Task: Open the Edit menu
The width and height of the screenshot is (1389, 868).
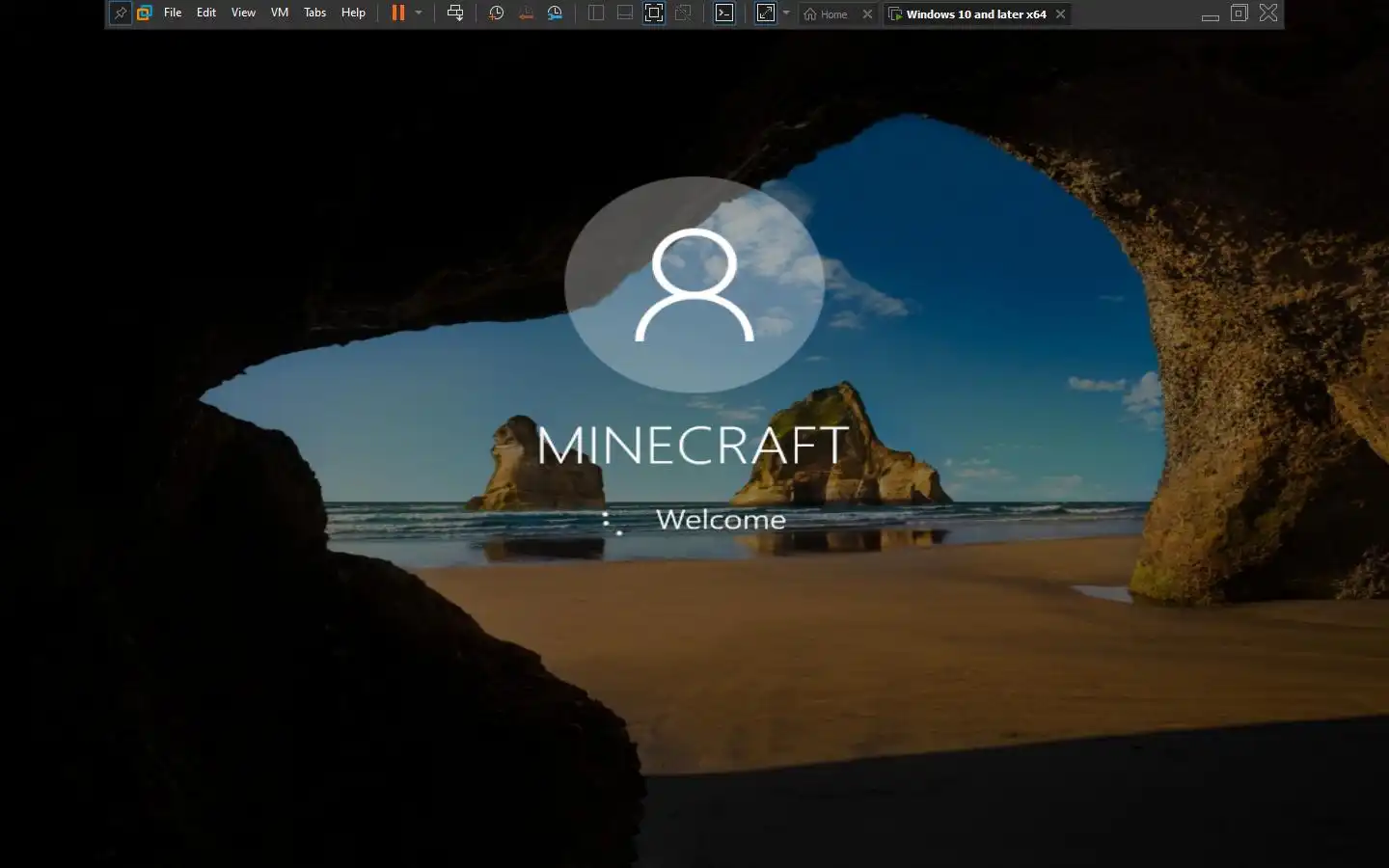Action: click(206, 13)
